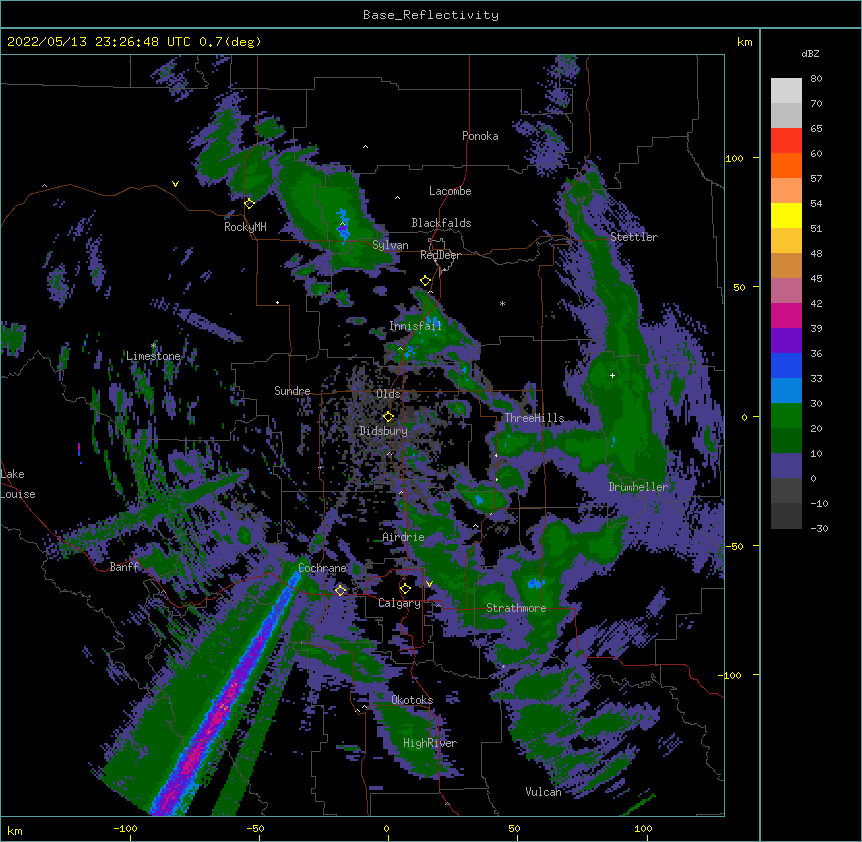Select the Banff label
The image size is (862, 842).
tap(124, 567)
